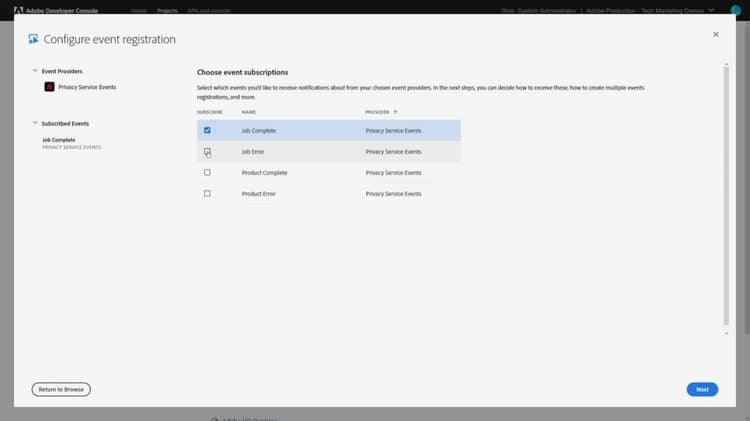Collapse the Subscribed Events section
The width and height of the screenshot is (750, 421).
[x=35, y=123]
